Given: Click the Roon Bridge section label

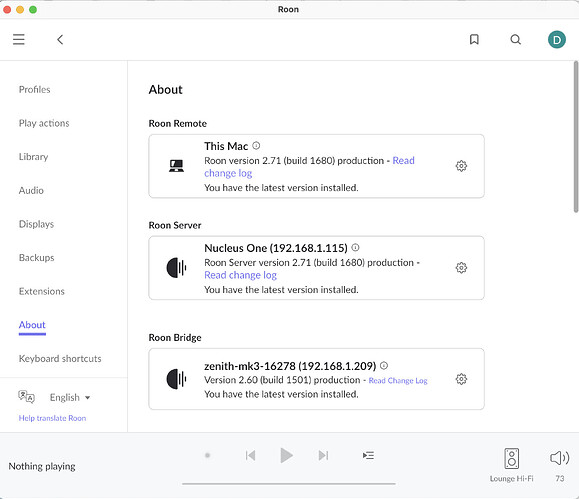Looking at the screenshot, I should click(x=175, y=338).
